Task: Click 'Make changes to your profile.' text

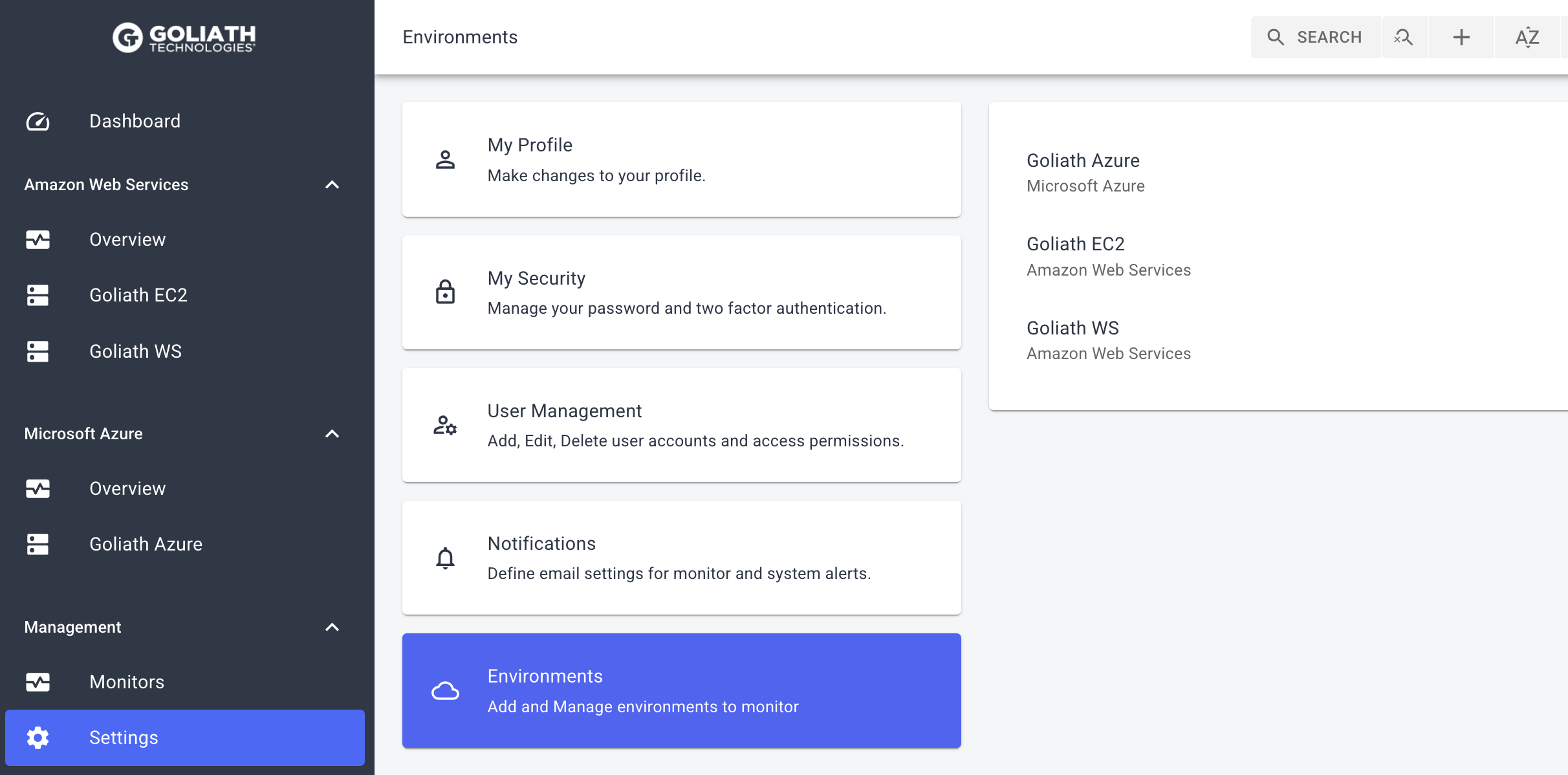Action: pos(596,176)
